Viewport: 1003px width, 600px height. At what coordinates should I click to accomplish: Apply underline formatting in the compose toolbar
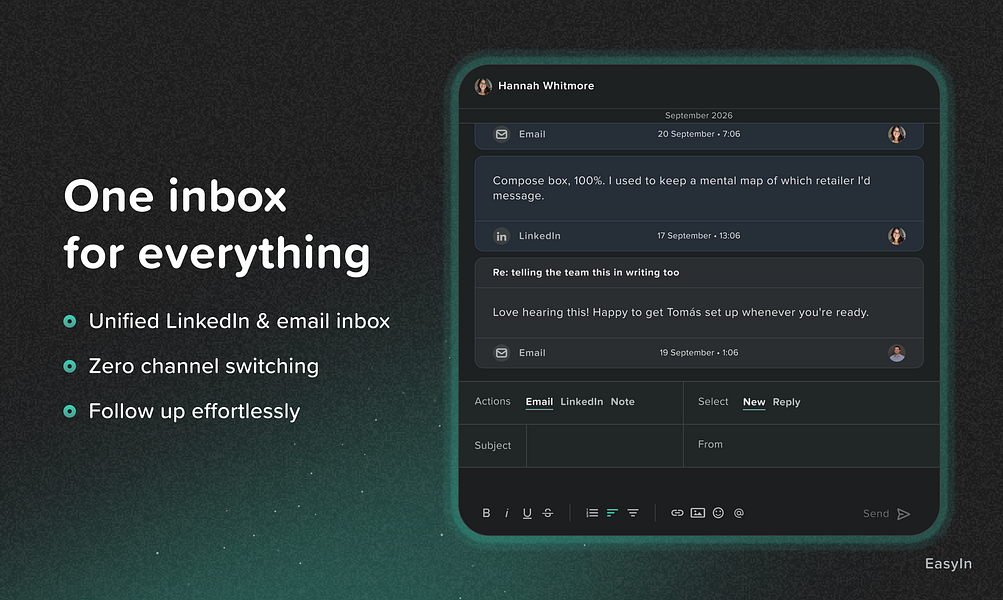point(527,513)
